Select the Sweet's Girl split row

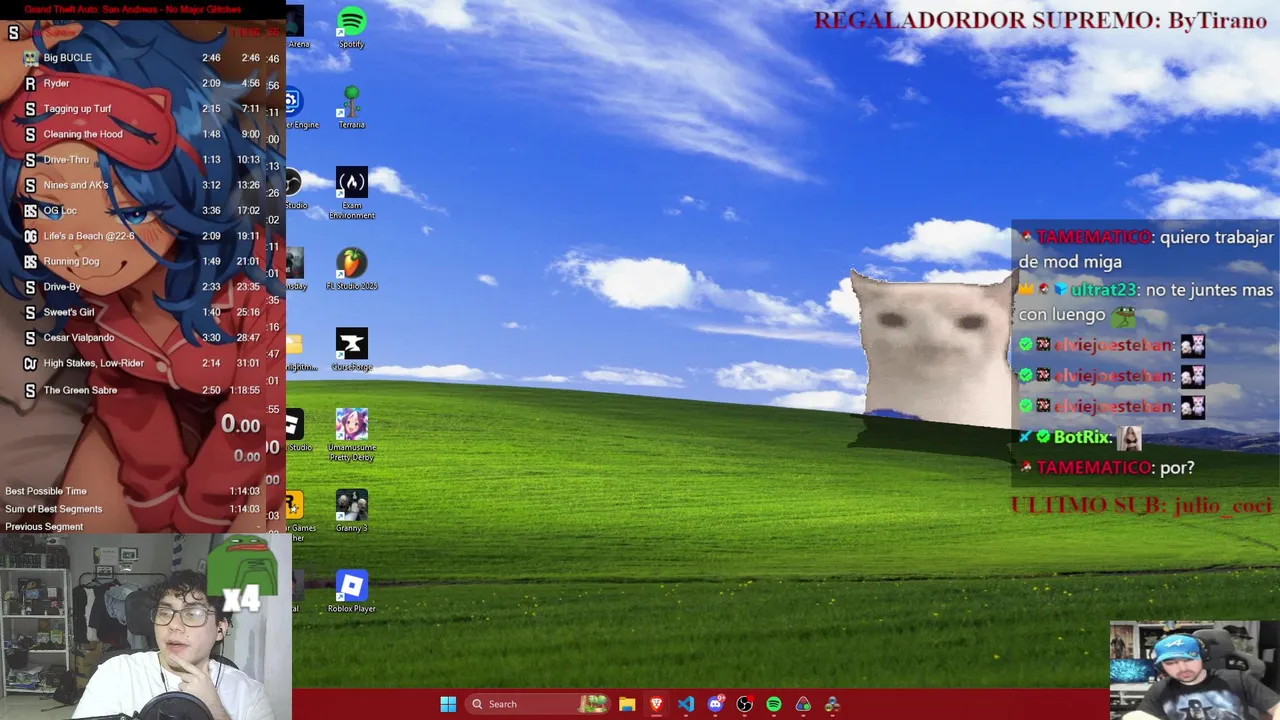(142, 312)
